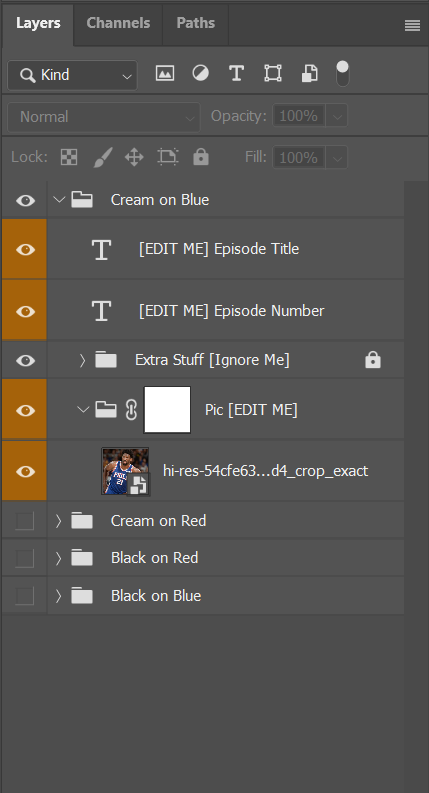Click the Opacity label
This screenshot has height=793, width=429.
238,117
